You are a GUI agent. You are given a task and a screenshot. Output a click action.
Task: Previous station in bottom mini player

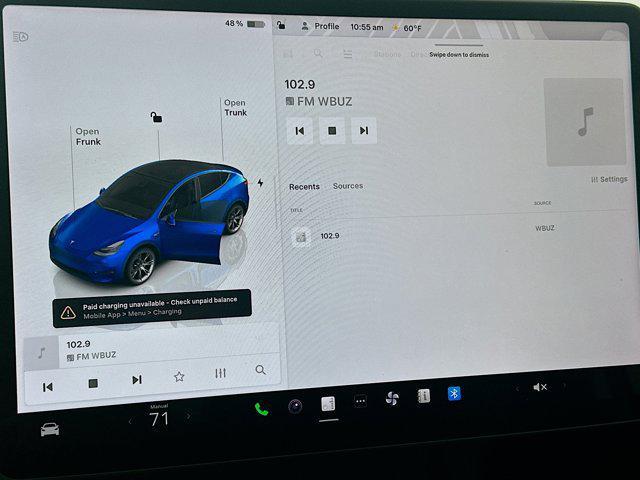pos(47,387)
